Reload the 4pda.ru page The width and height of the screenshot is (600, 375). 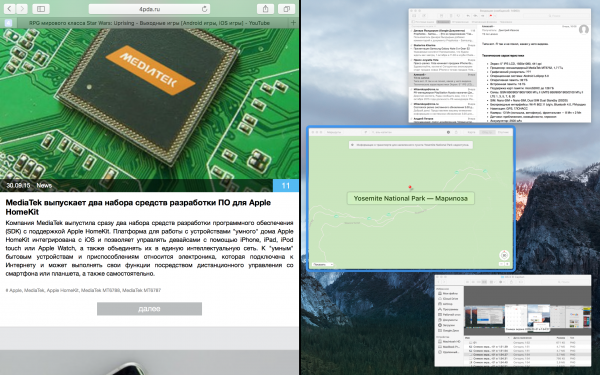pyautogui.click(x=205, y=9)
